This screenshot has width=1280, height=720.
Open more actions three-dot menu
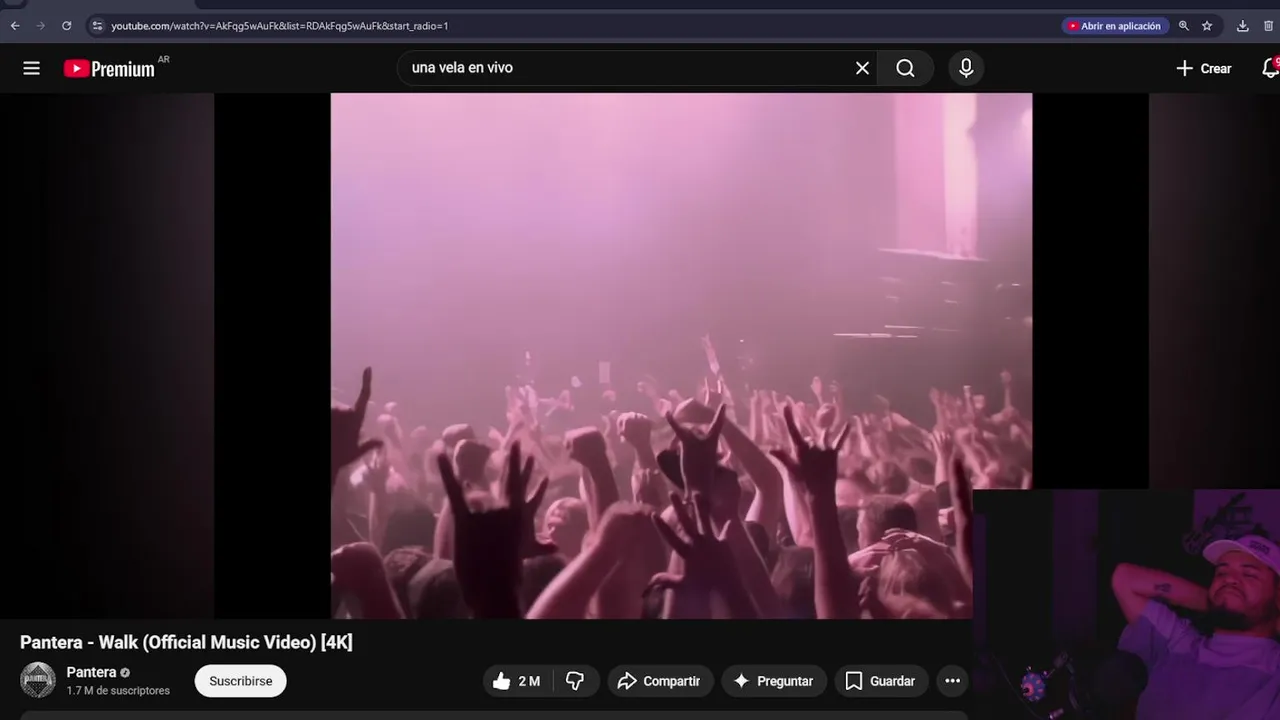coord(953,681)
